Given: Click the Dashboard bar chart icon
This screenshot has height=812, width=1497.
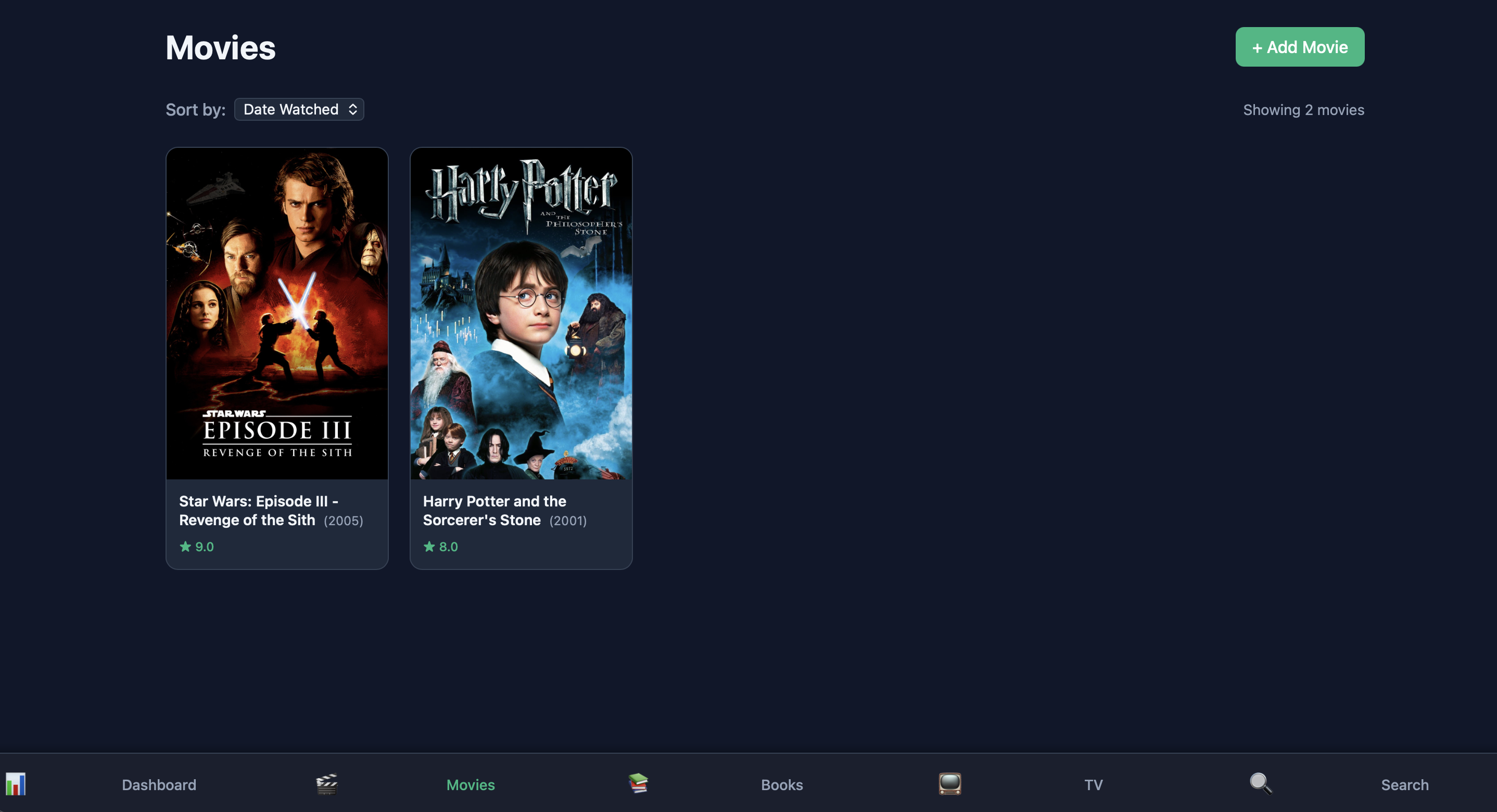Looking at the screenshot, I should pyautogui.click(x=16, y=784).
